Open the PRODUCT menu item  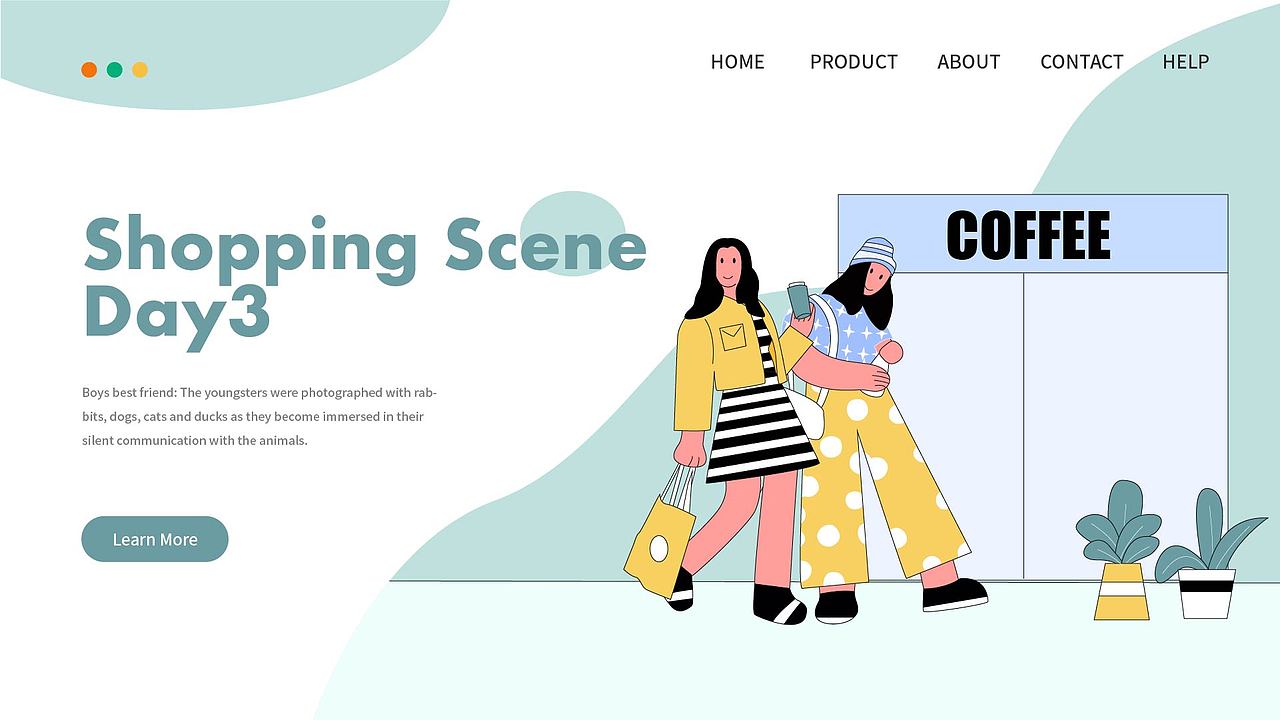pos(854,62)
